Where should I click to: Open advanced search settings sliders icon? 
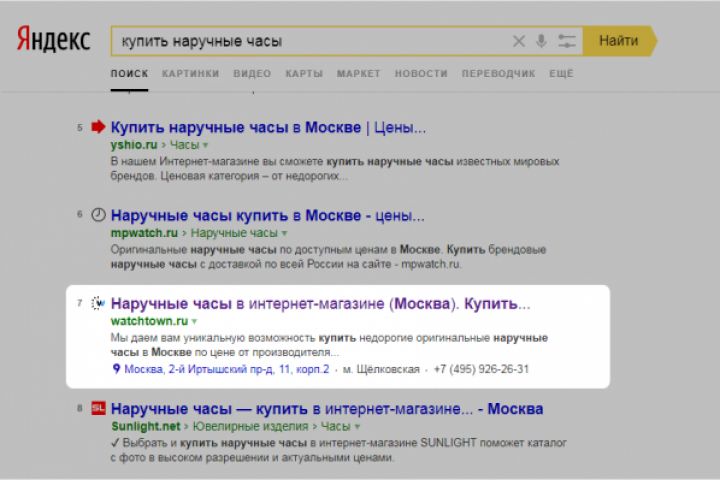point(567,41)
